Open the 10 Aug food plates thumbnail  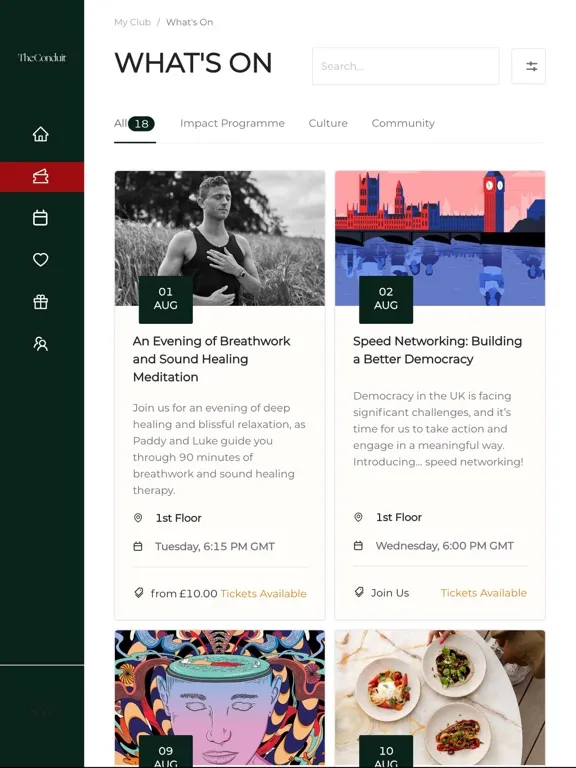tap(440, 698)
